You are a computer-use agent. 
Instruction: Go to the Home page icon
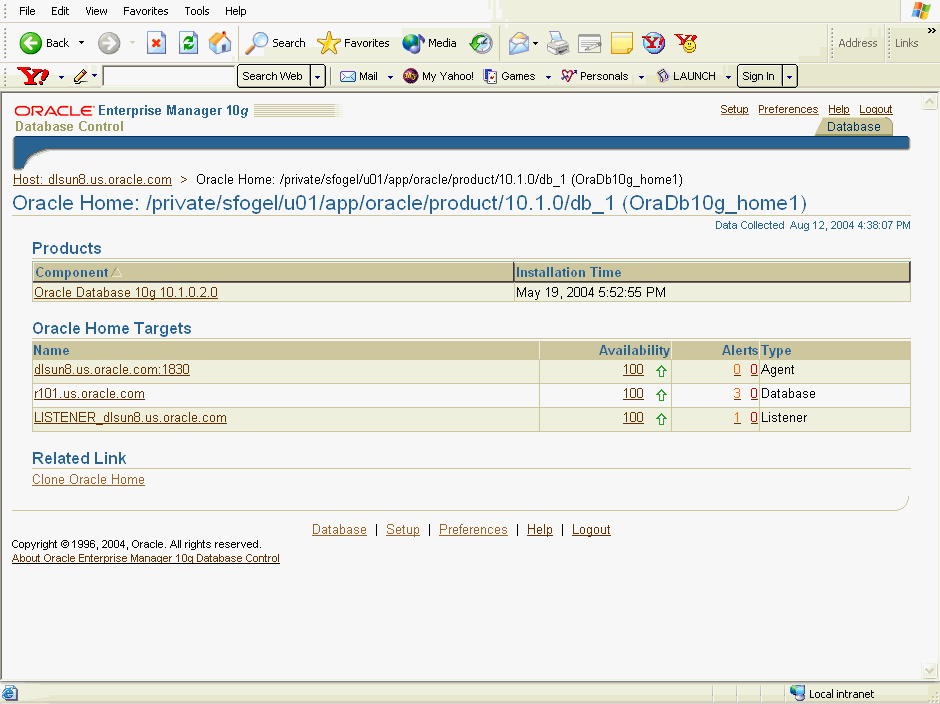tap(220, 43)
